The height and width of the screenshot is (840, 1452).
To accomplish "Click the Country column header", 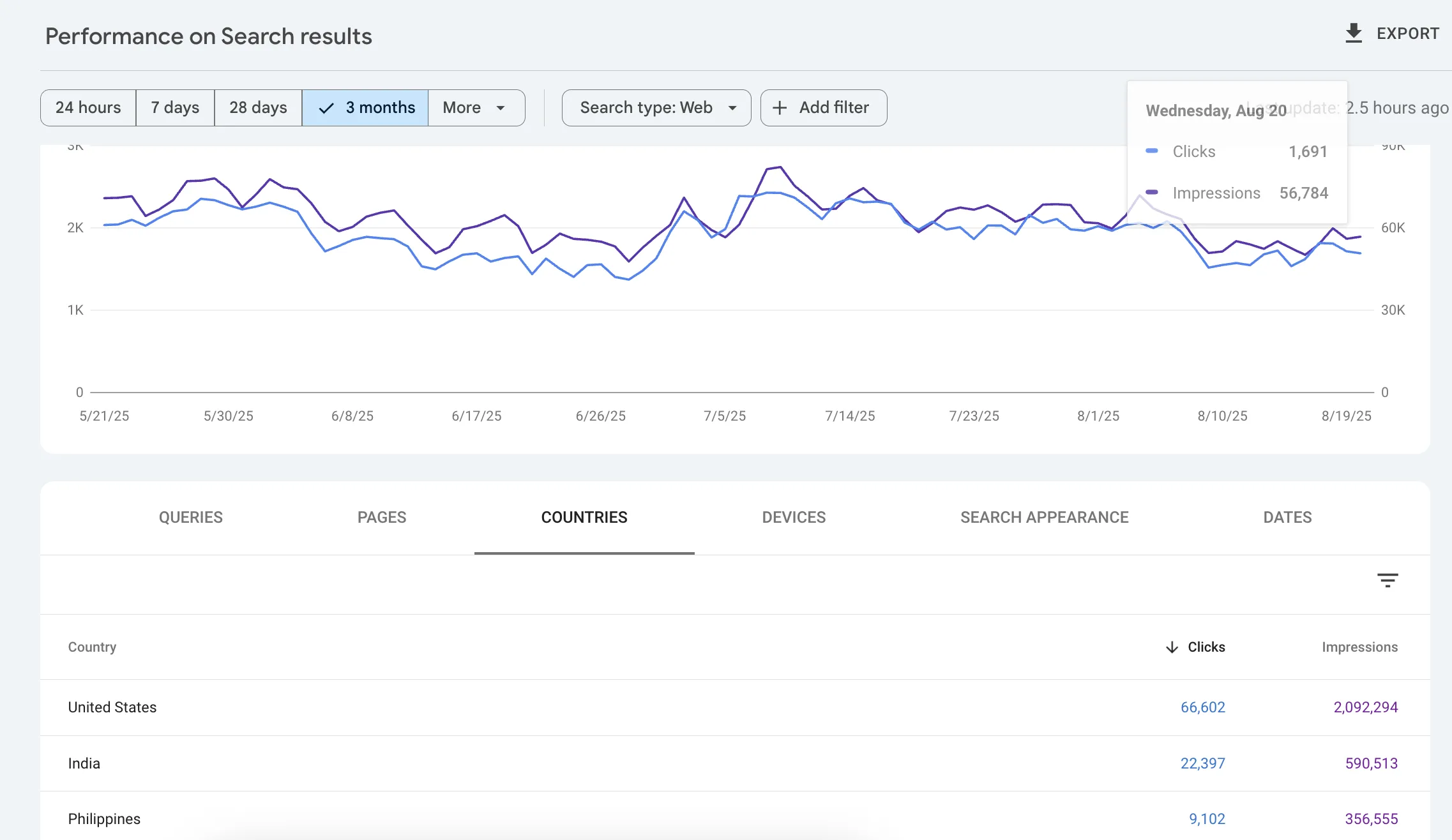I will pos(92,647).
